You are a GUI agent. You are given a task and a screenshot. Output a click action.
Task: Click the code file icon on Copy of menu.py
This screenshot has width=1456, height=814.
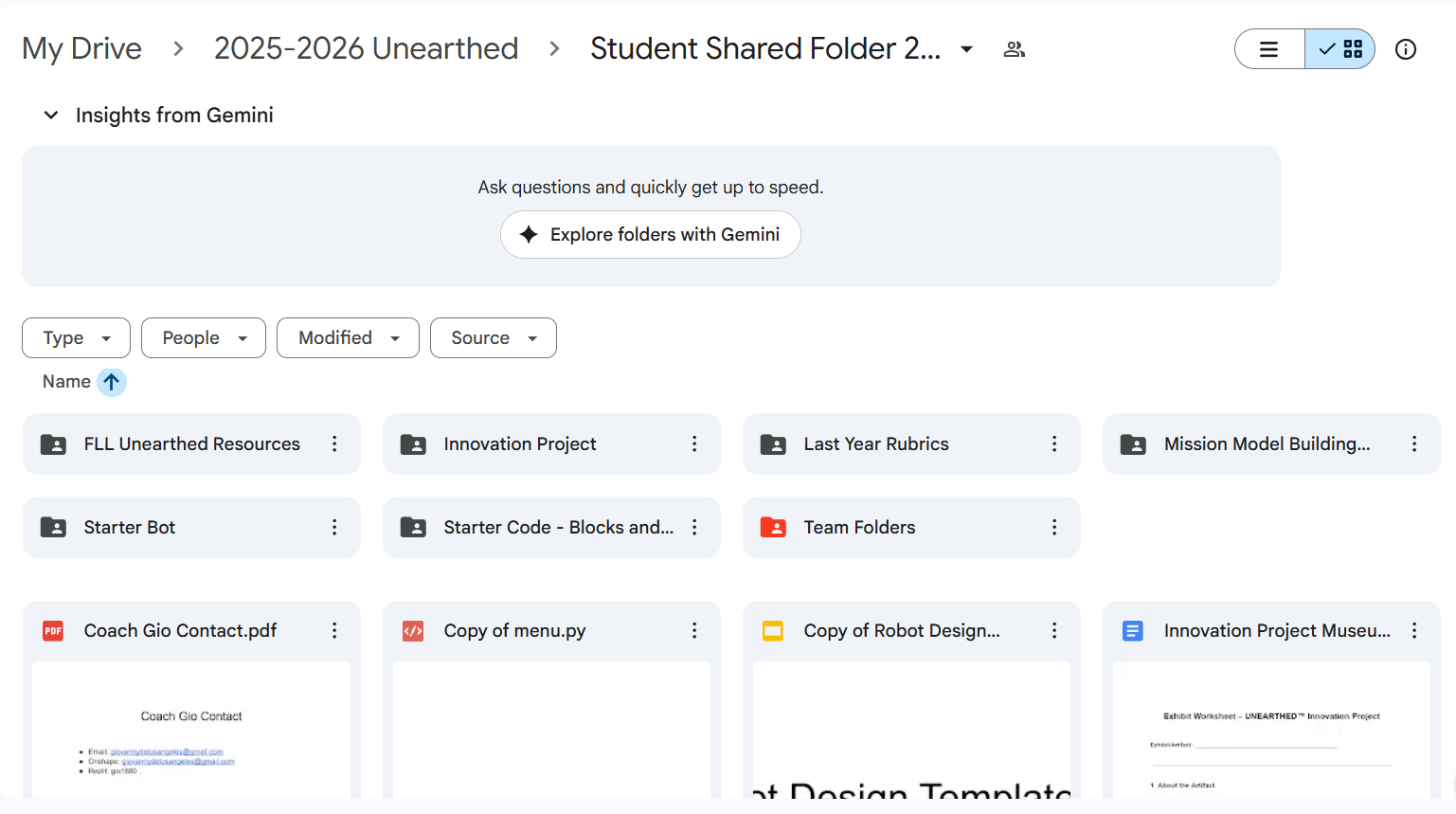click(x=414, y=630)
